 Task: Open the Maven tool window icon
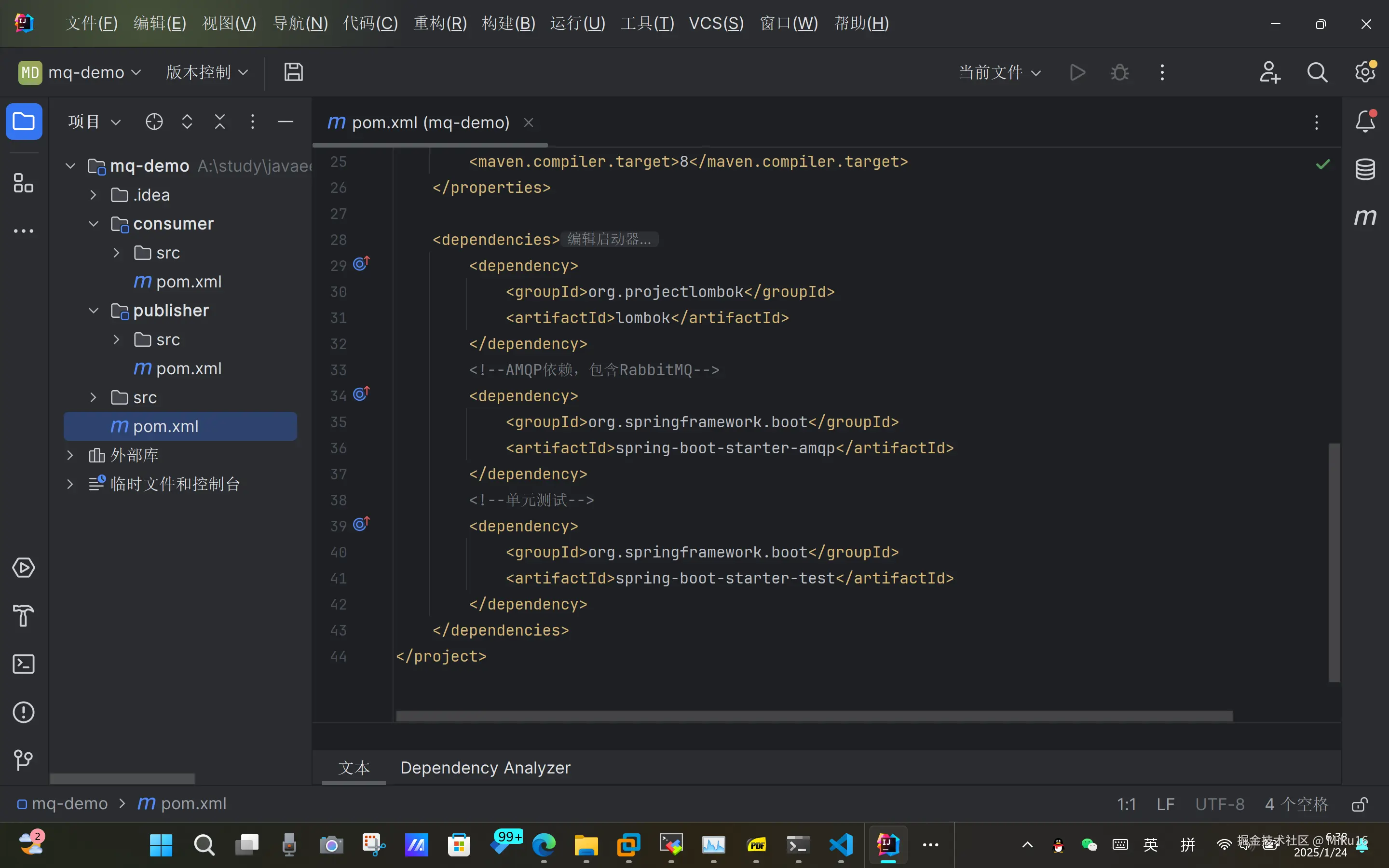1365,217
